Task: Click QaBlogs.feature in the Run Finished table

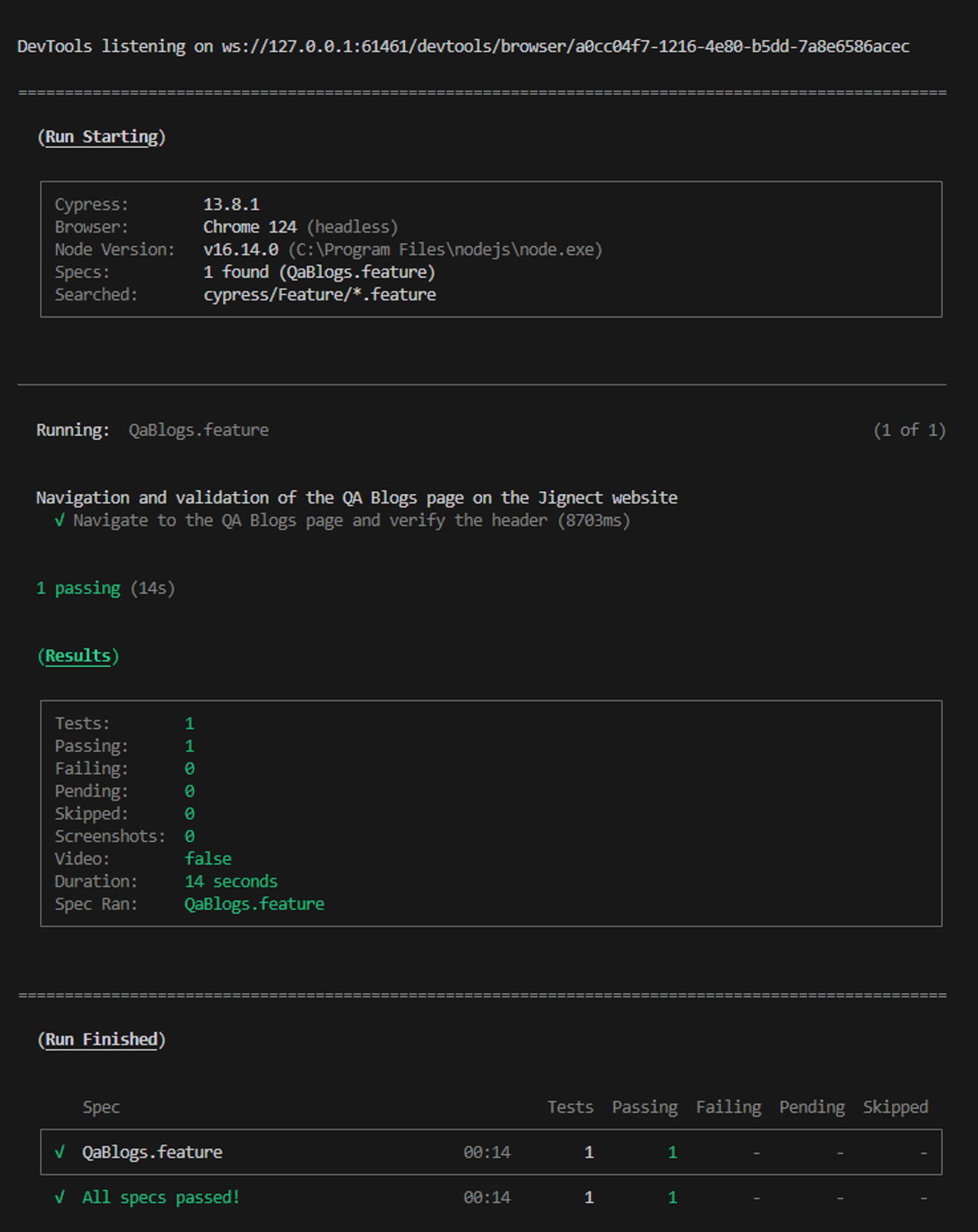Action: 152,1152
